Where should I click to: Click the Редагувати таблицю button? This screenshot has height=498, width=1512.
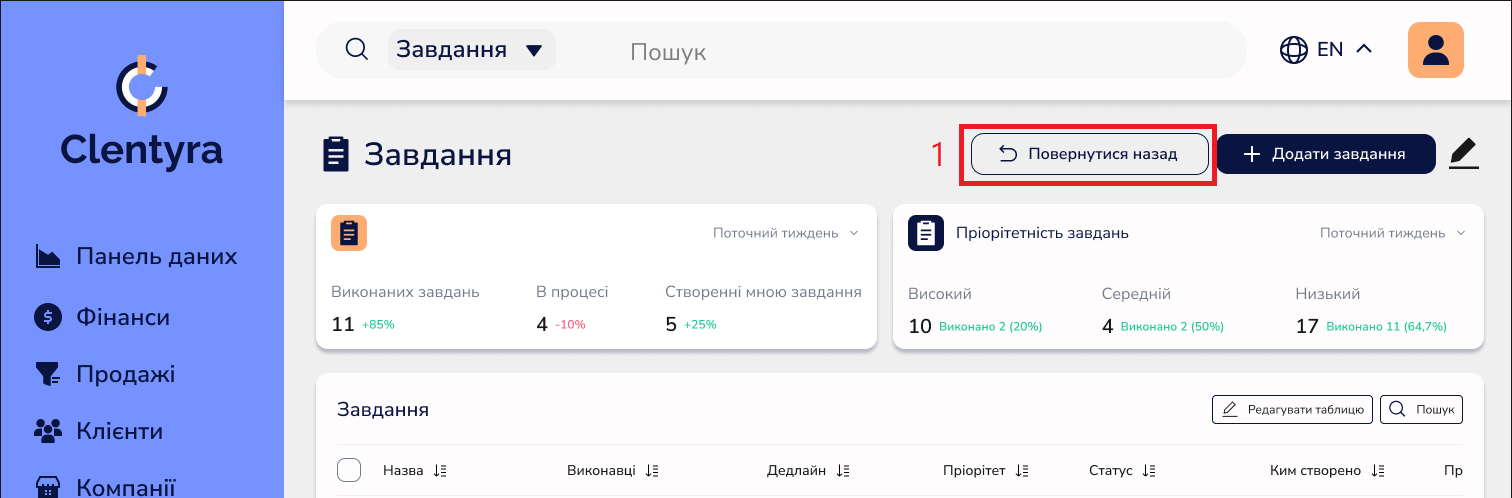tap(1292, 409)
